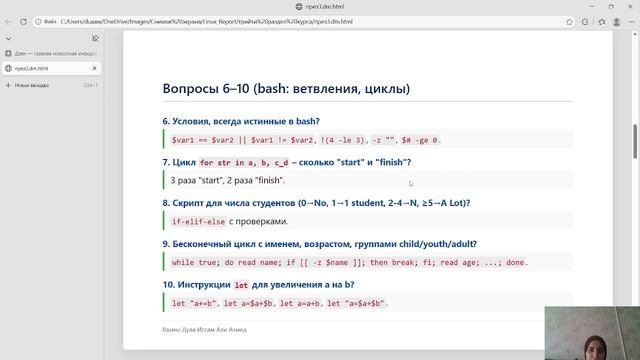
Task: Click question 9 about the infinite loop
Action: pos(320,244)
